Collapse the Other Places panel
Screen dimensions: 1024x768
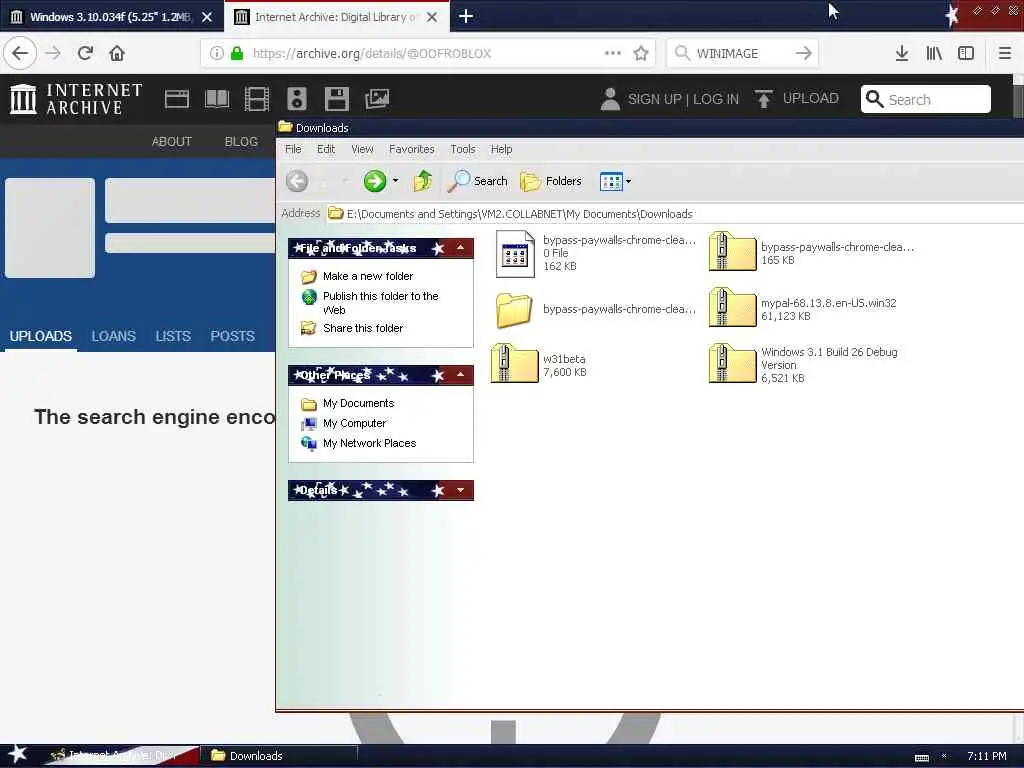(x=460, y=375)
